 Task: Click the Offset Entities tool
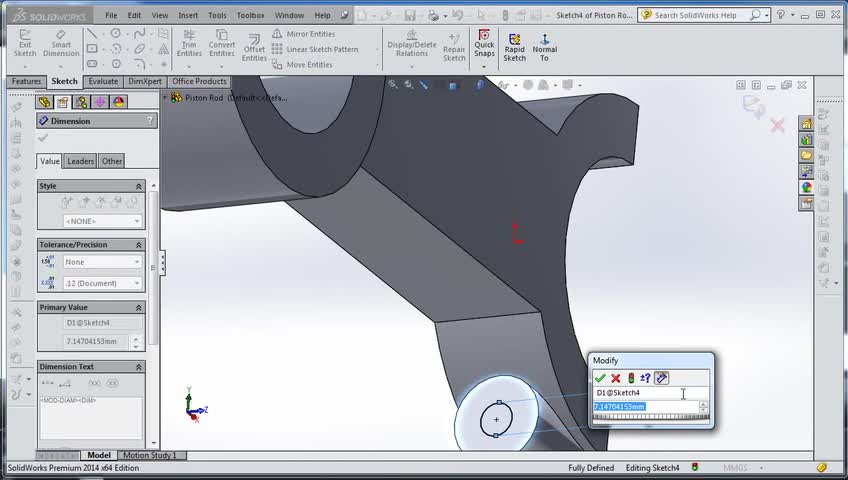pos(254,48)
